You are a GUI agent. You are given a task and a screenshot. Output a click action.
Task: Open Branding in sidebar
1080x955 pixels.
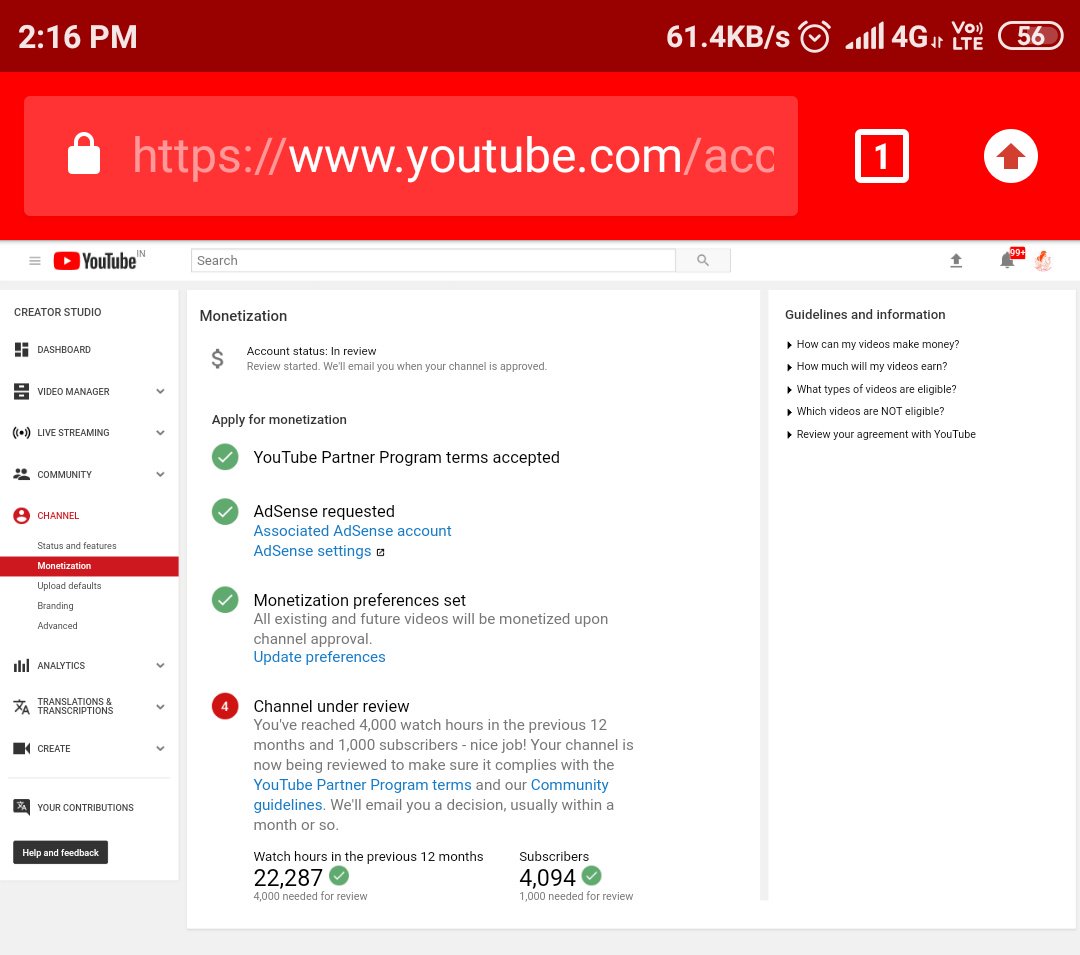56,606
